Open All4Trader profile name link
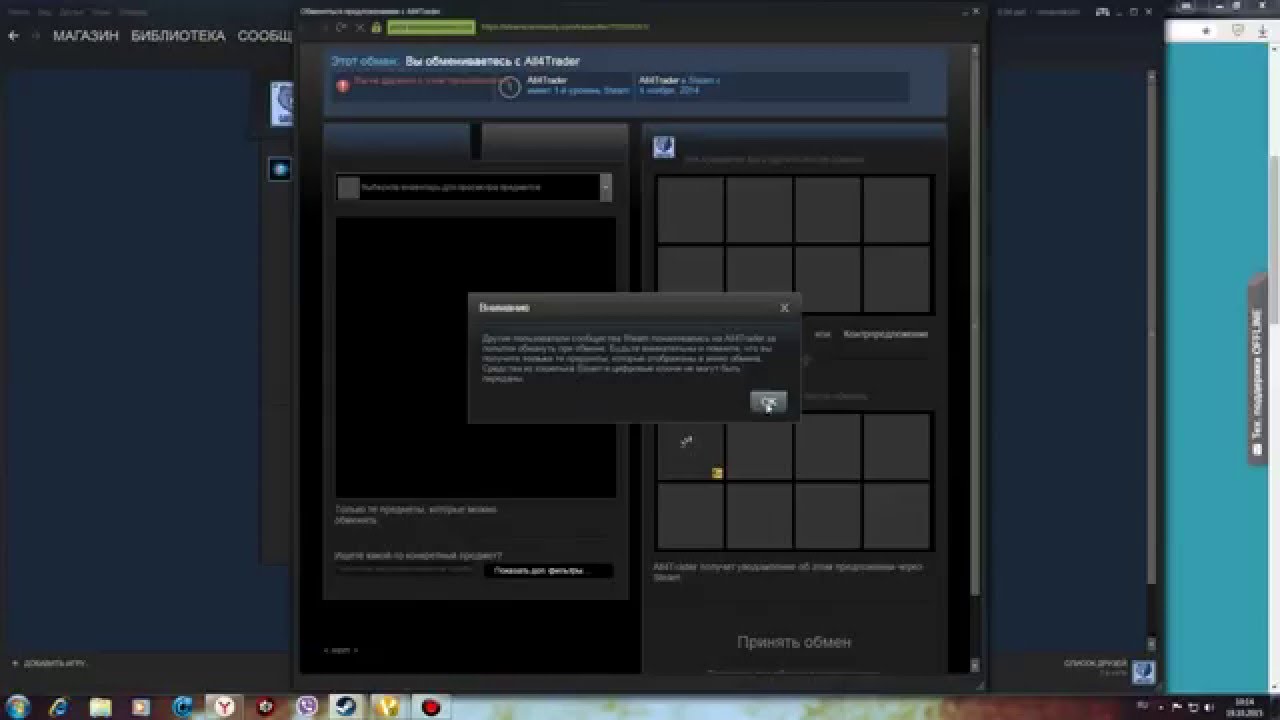Viewport: 1280px width, 720px height. coord(547,80)
